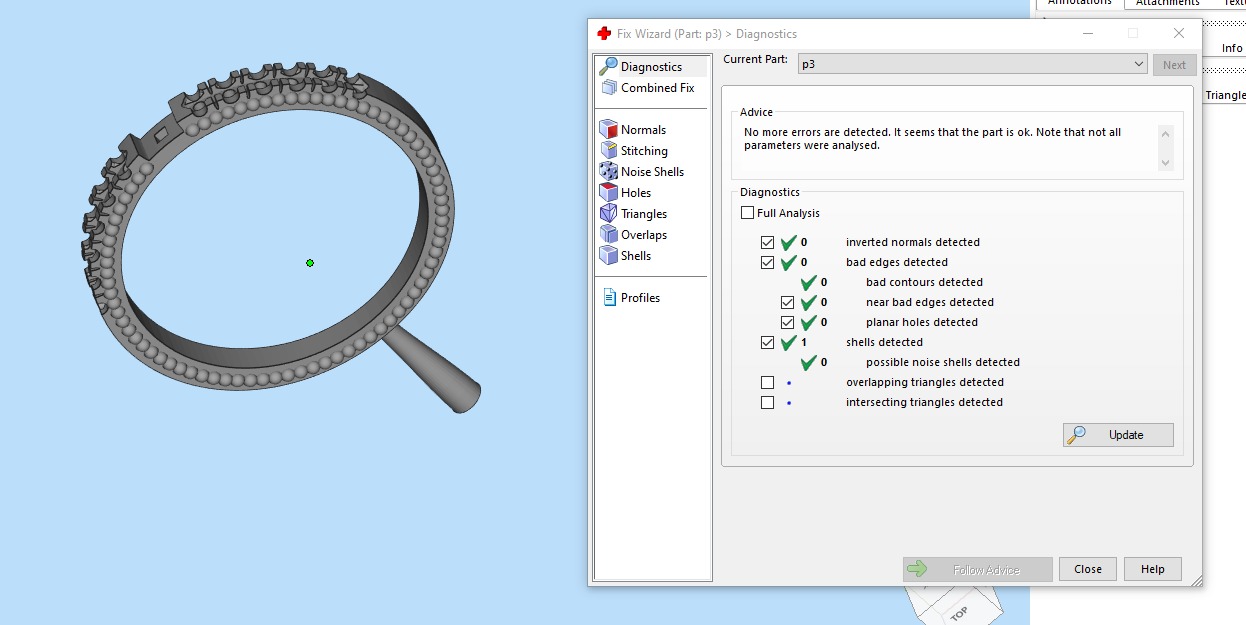Open the Profiles document icon
The height and width of the screenshot is (625, 1246).
click(x=609, y=297)
